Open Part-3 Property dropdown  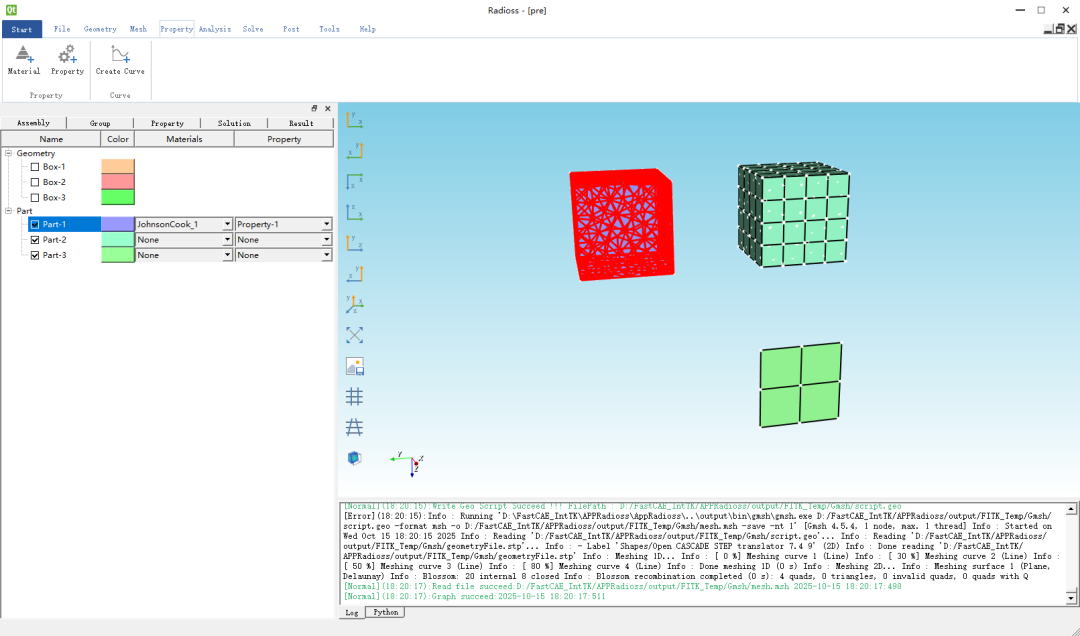(x=283, y=255)
